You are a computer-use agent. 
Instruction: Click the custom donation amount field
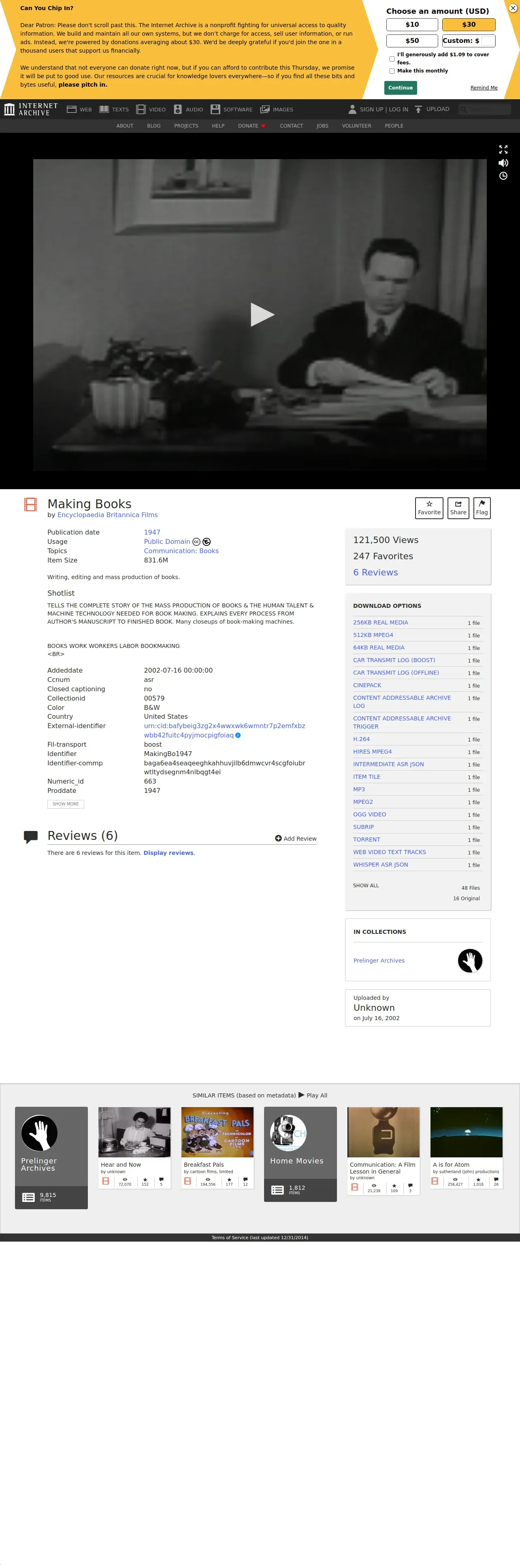click(x=488, y=41)
